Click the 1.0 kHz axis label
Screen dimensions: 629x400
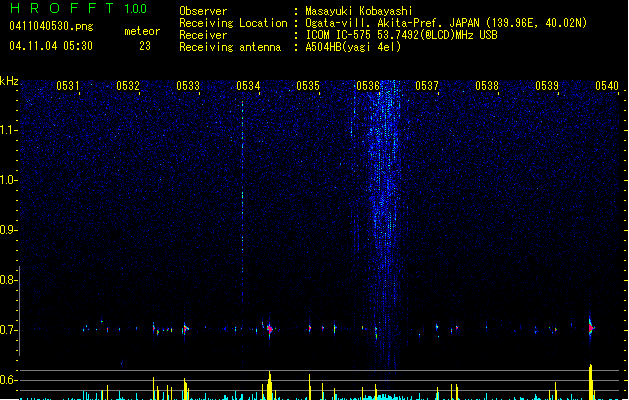point(8,180)
